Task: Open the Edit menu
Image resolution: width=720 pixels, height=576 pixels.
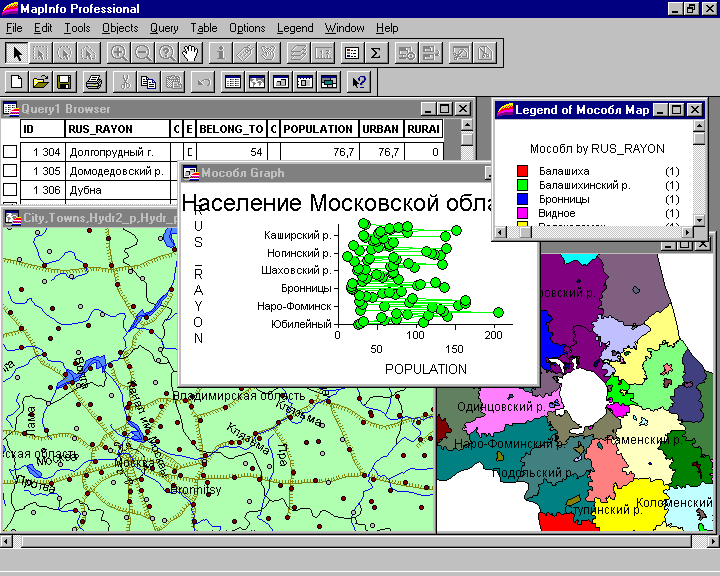Action: tap(43, 28)
